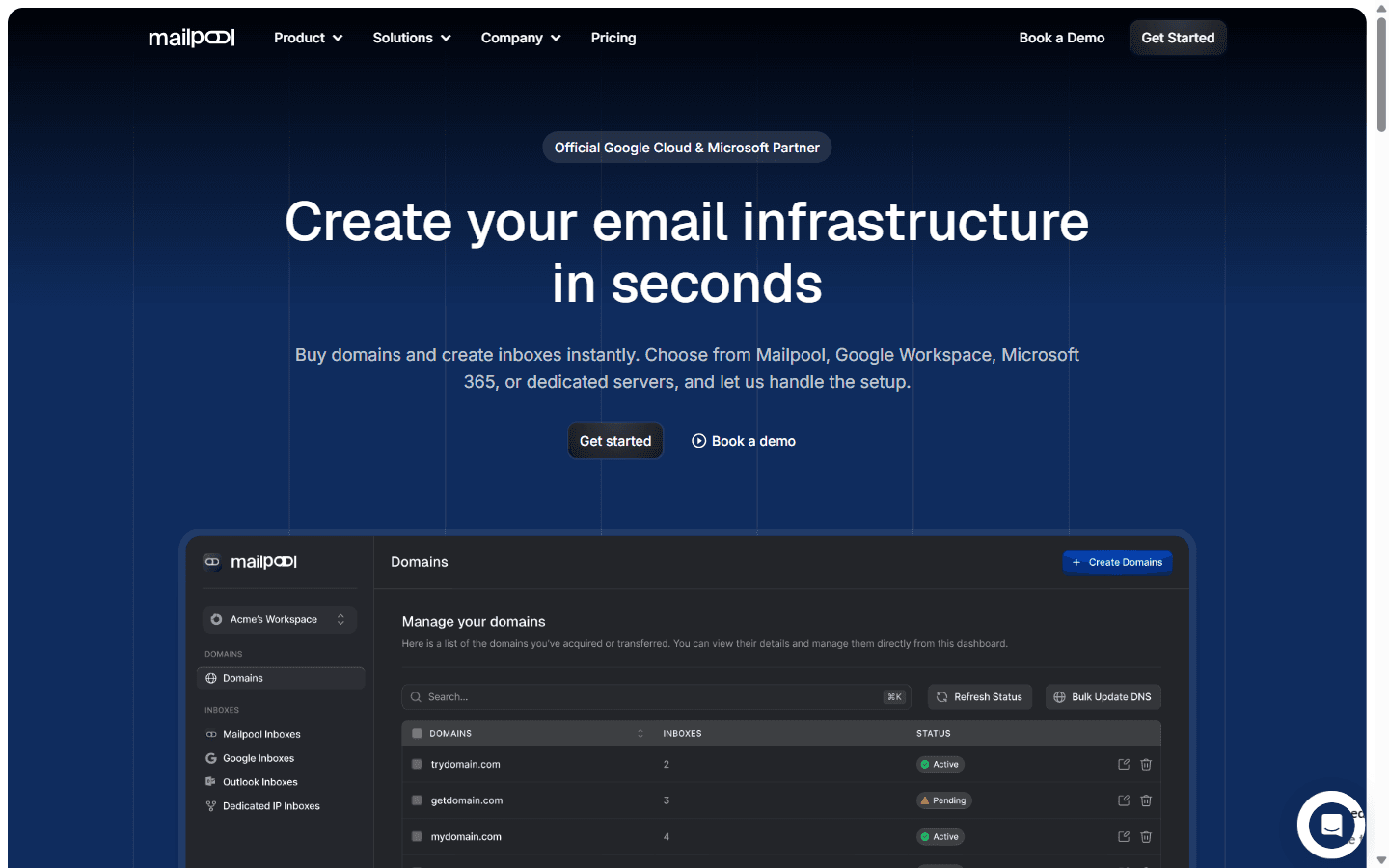Expand the Solutions menu
Image resolution: width=1389 pixels, height=868 pixels.
pyautogui.click(x=412, y=38)
